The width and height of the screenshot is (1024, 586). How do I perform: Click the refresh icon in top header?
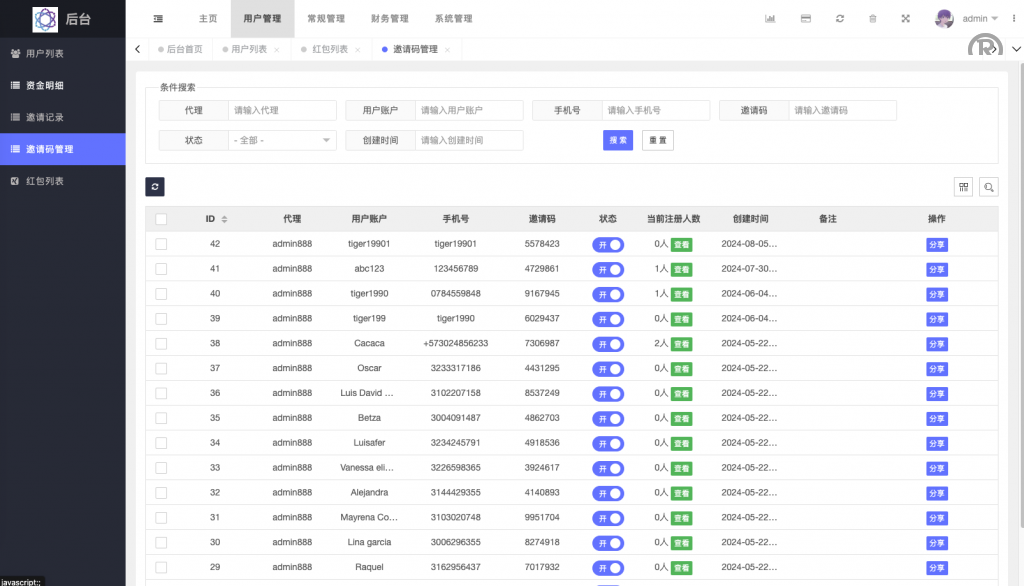pos(839,19)
